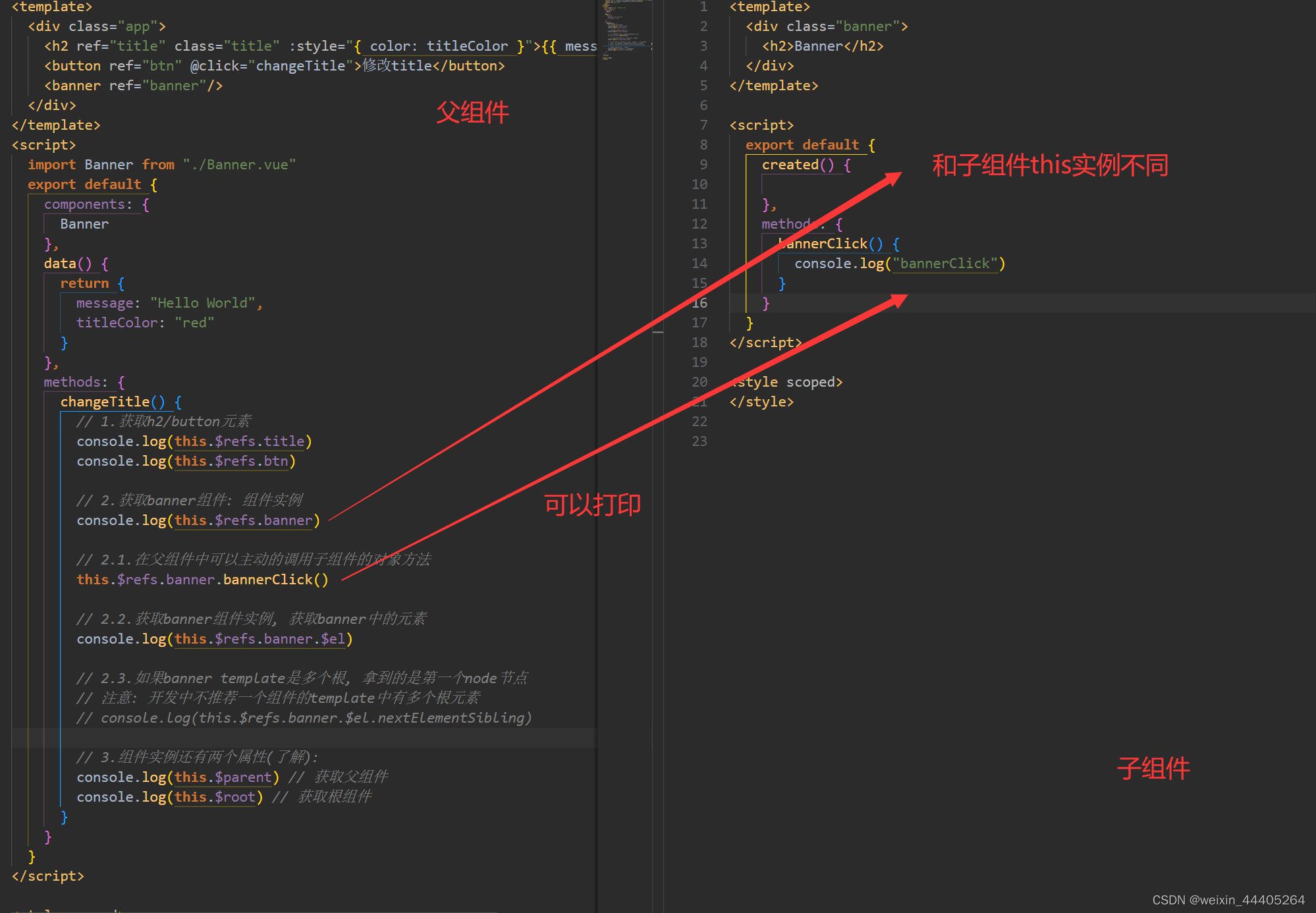Image resolution: width=1316 pixels, height=913 pixels.
Task: Click the '</style>' closing tag
Action: 761,402
